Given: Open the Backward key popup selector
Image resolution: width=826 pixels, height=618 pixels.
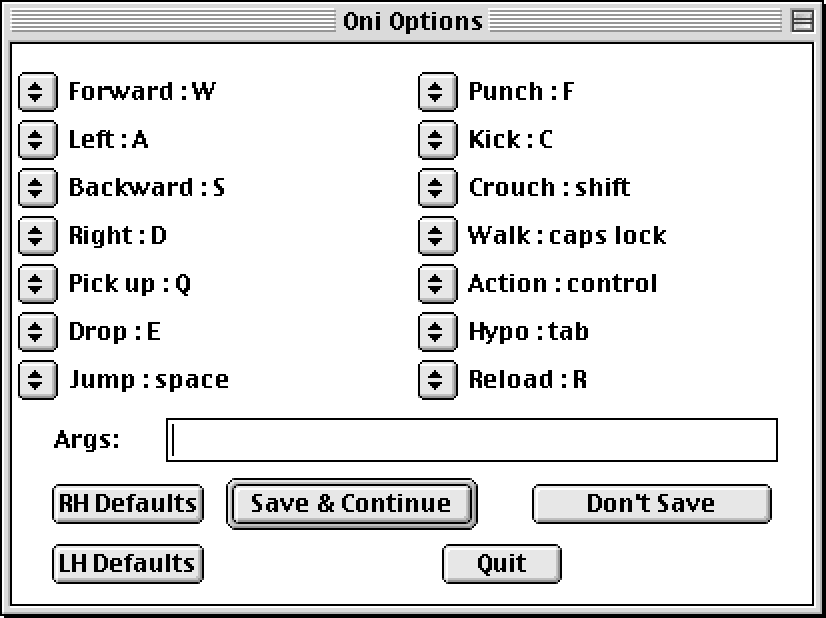Looking at the screenshot, I should pos(35,188).
